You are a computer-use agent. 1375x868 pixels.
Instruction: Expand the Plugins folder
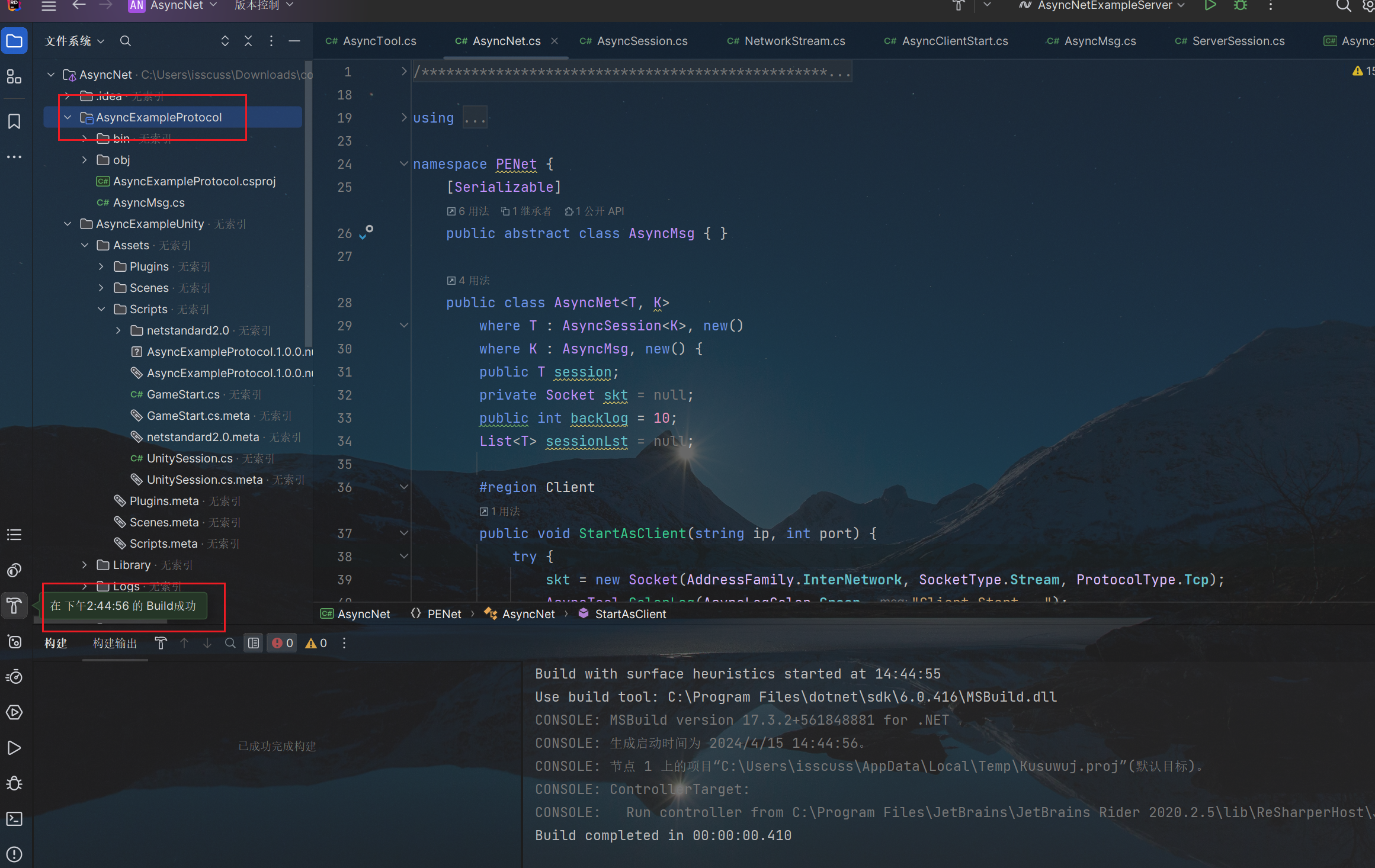point(101,266)
